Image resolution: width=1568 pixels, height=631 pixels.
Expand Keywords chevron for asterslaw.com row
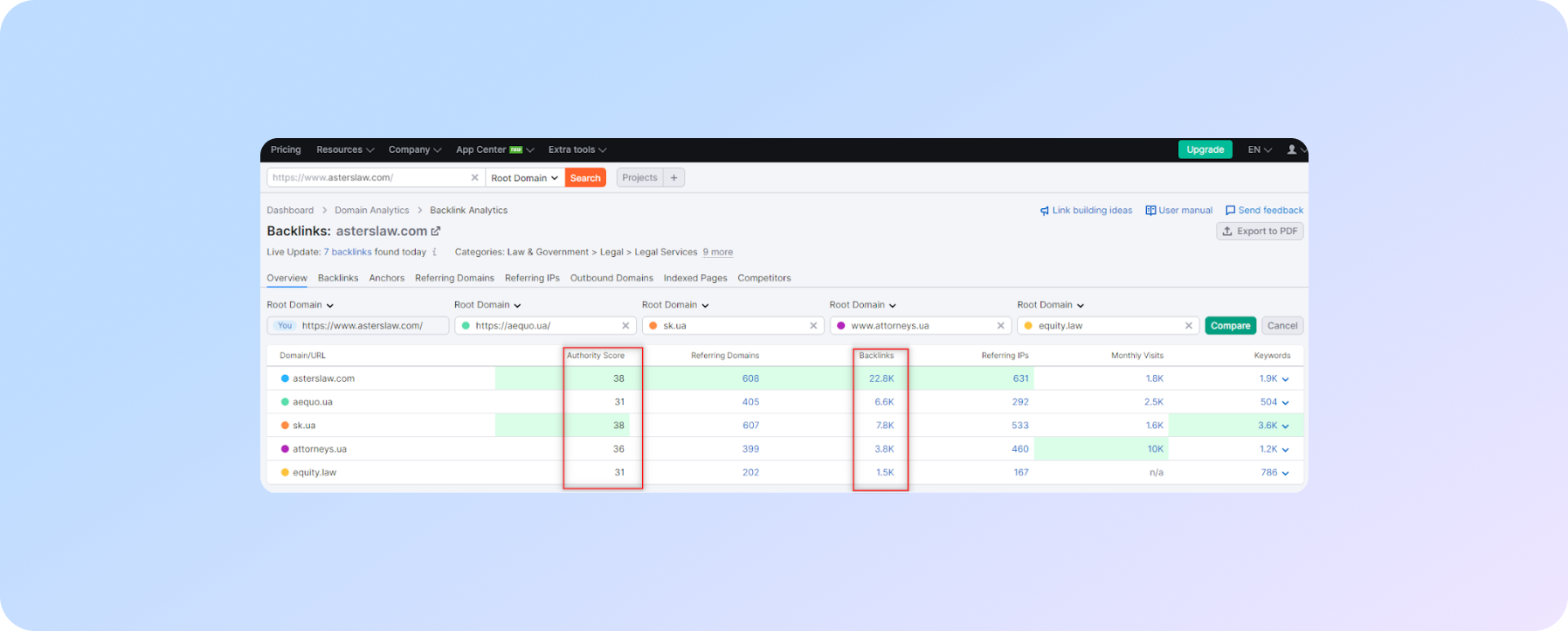coord(1285,379)
